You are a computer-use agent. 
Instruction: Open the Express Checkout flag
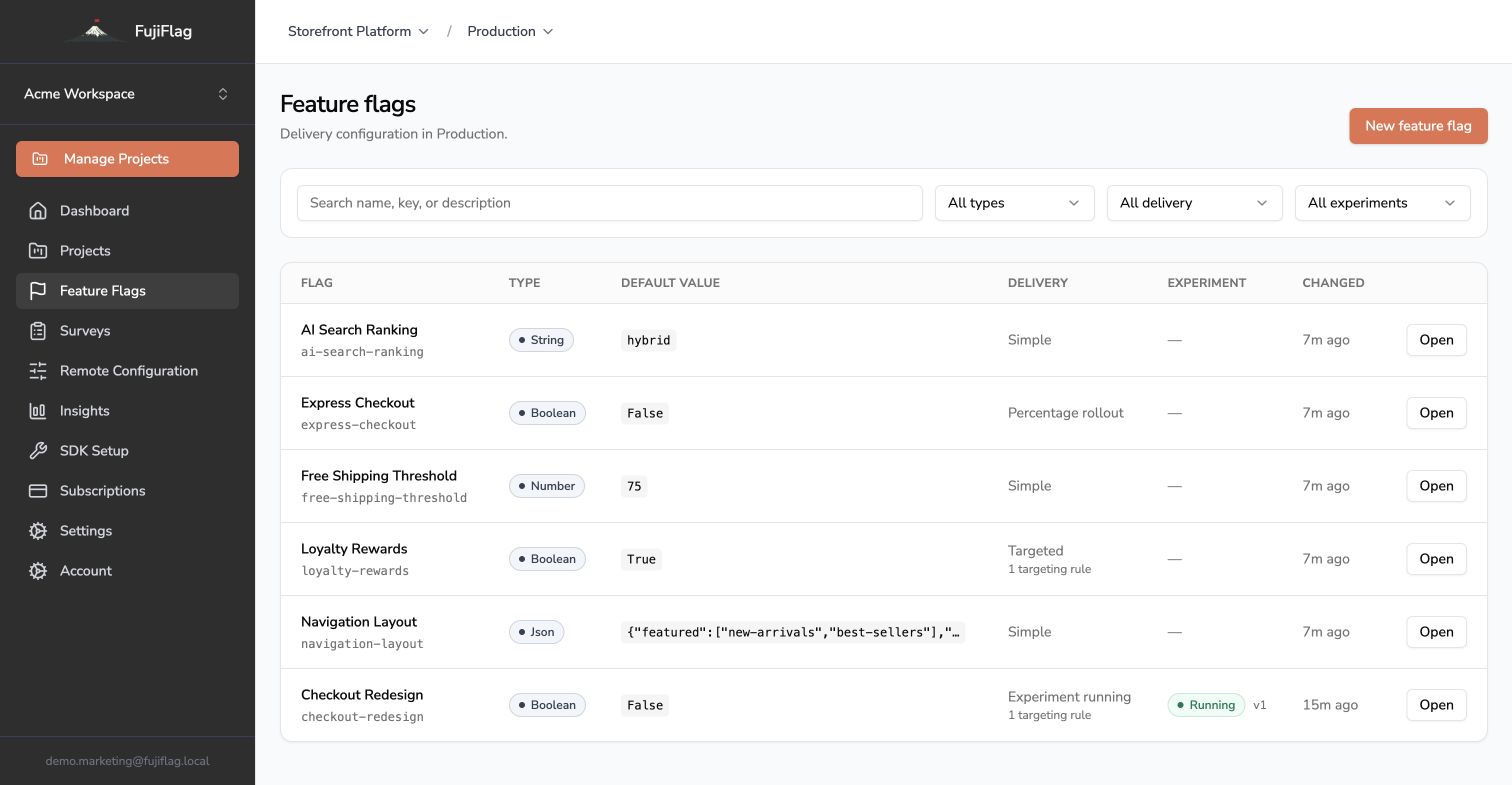tap(1436, 413)
